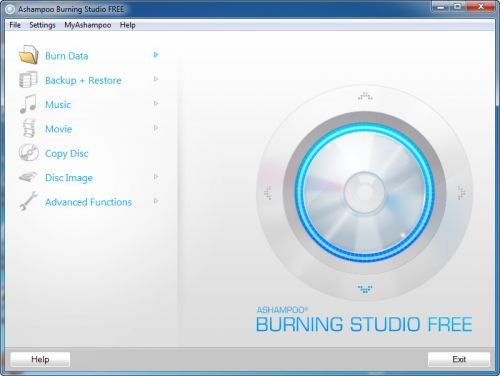Image resolution: width=500 pixels, height=376 pixels.
Task: Click the dotted arrow above the disc
Action: click(x=365, y=96)
